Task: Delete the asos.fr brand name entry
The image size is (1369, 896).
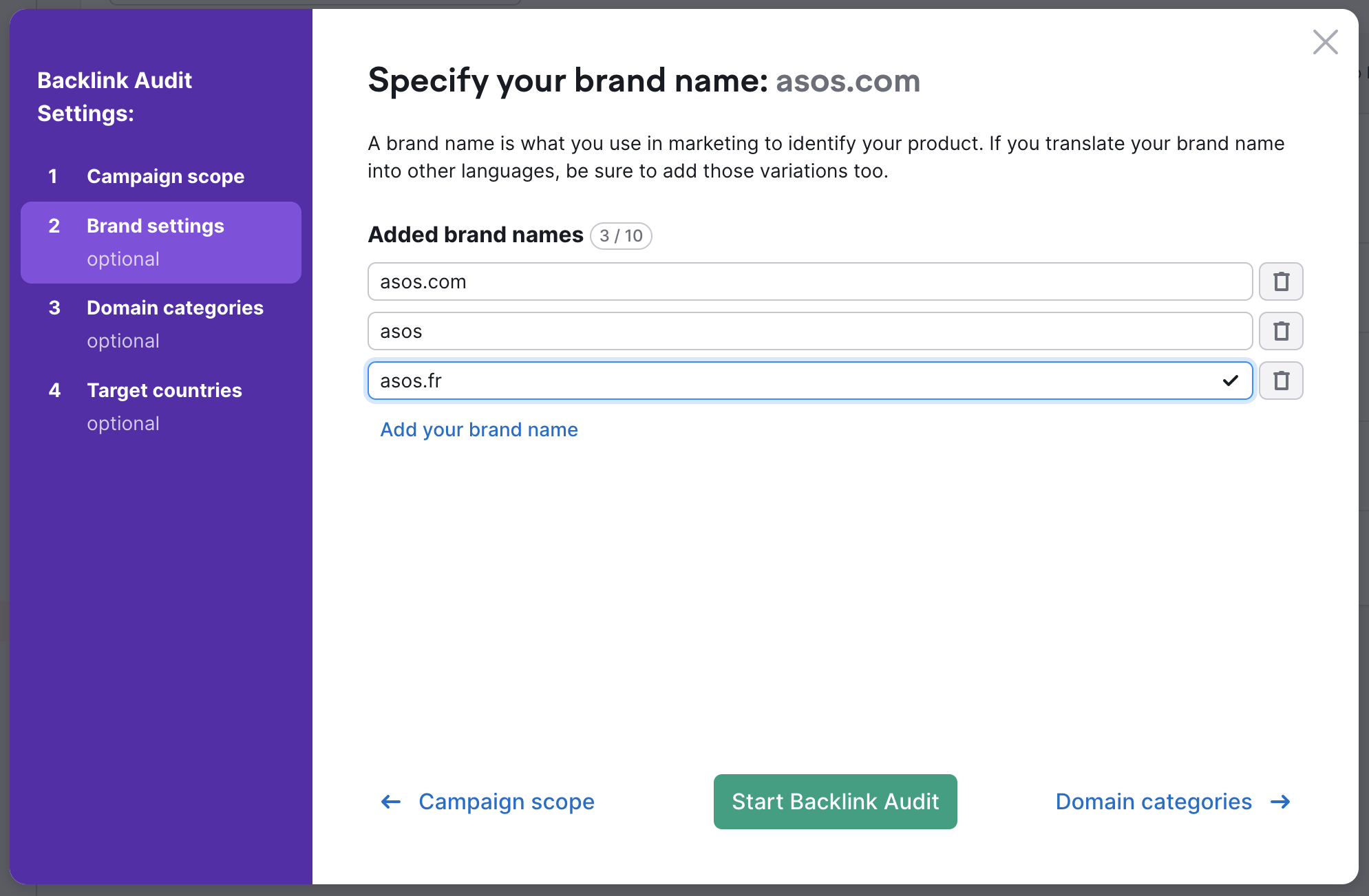Action: click(1280, 381)
